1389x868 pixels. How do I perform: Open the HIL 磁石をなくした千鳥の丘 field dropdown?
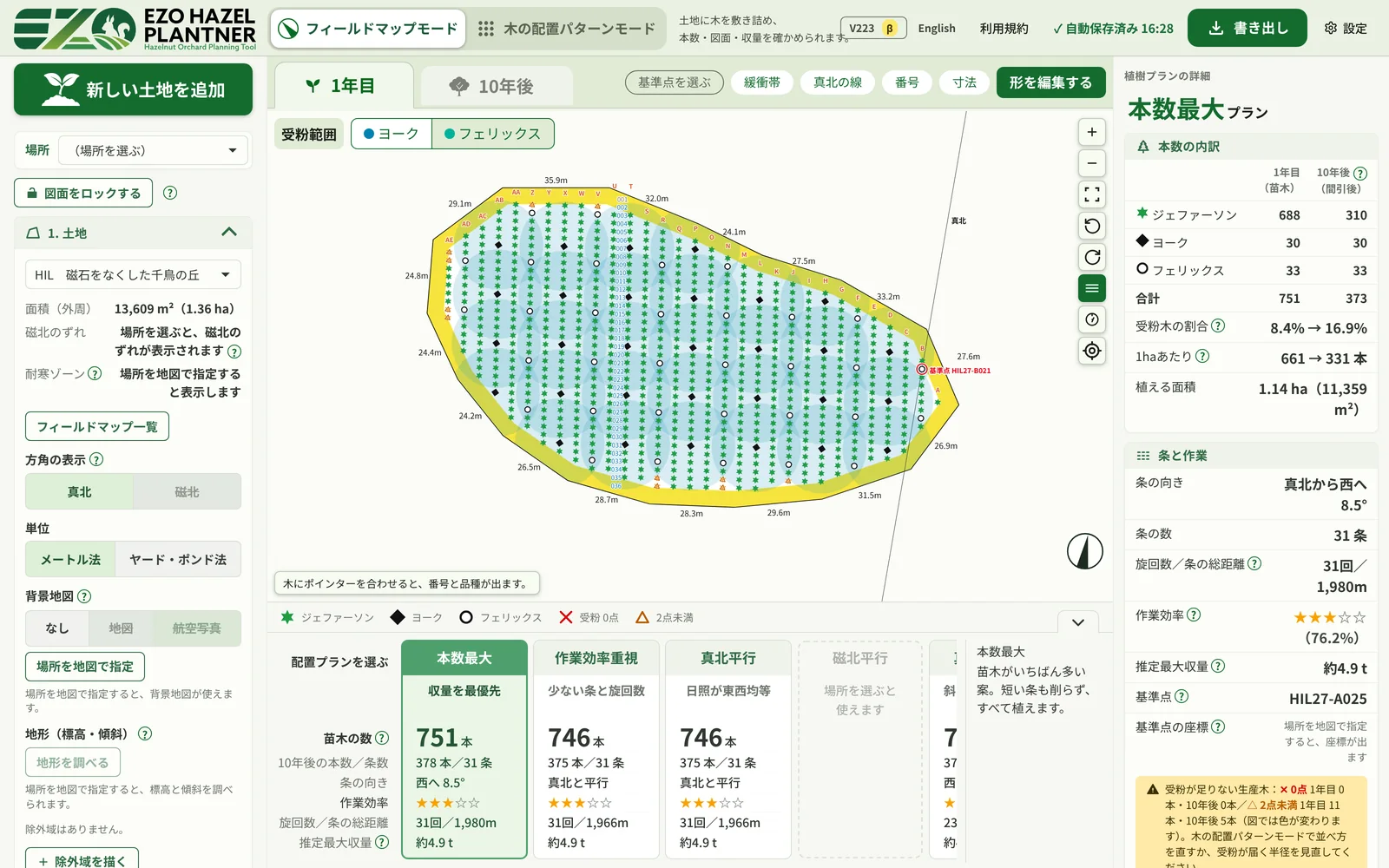pos(133,274)
